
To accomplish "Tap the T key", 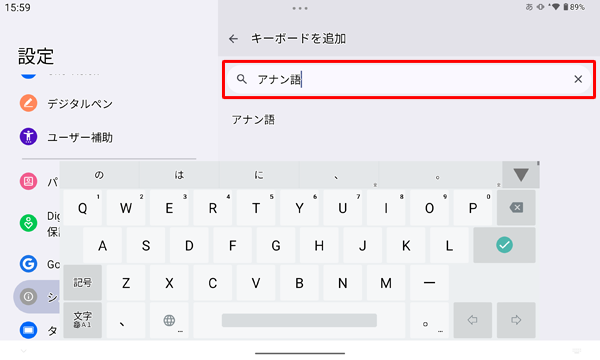I will (x=256, y=208).
